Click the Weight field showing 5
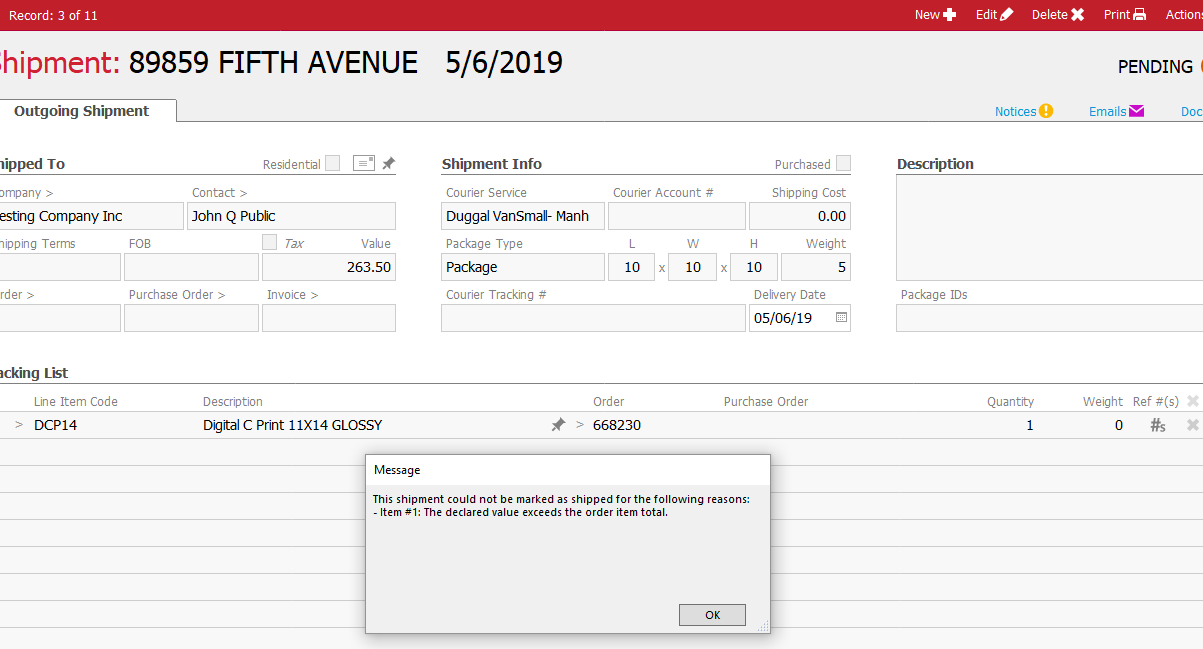The width and height of the screenshot is (1203, 649). click(816, 267)
